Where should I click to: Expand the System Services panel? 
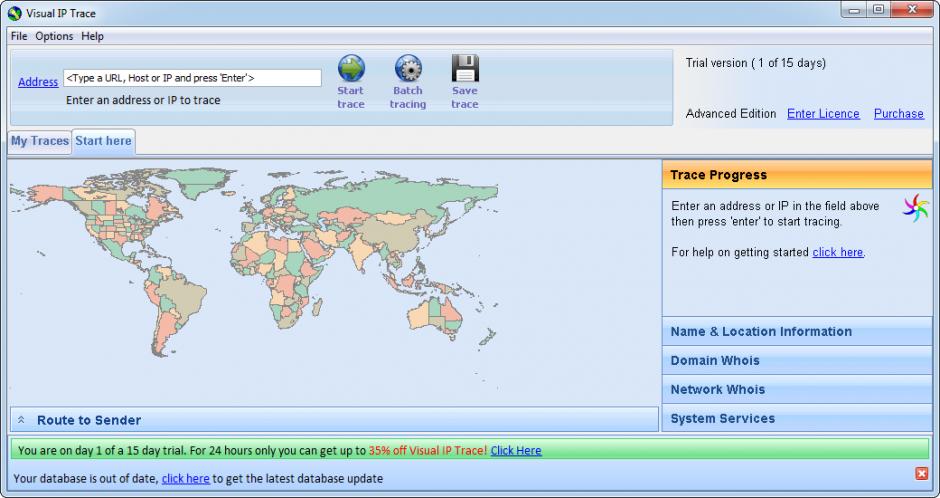tap(797, 418)
